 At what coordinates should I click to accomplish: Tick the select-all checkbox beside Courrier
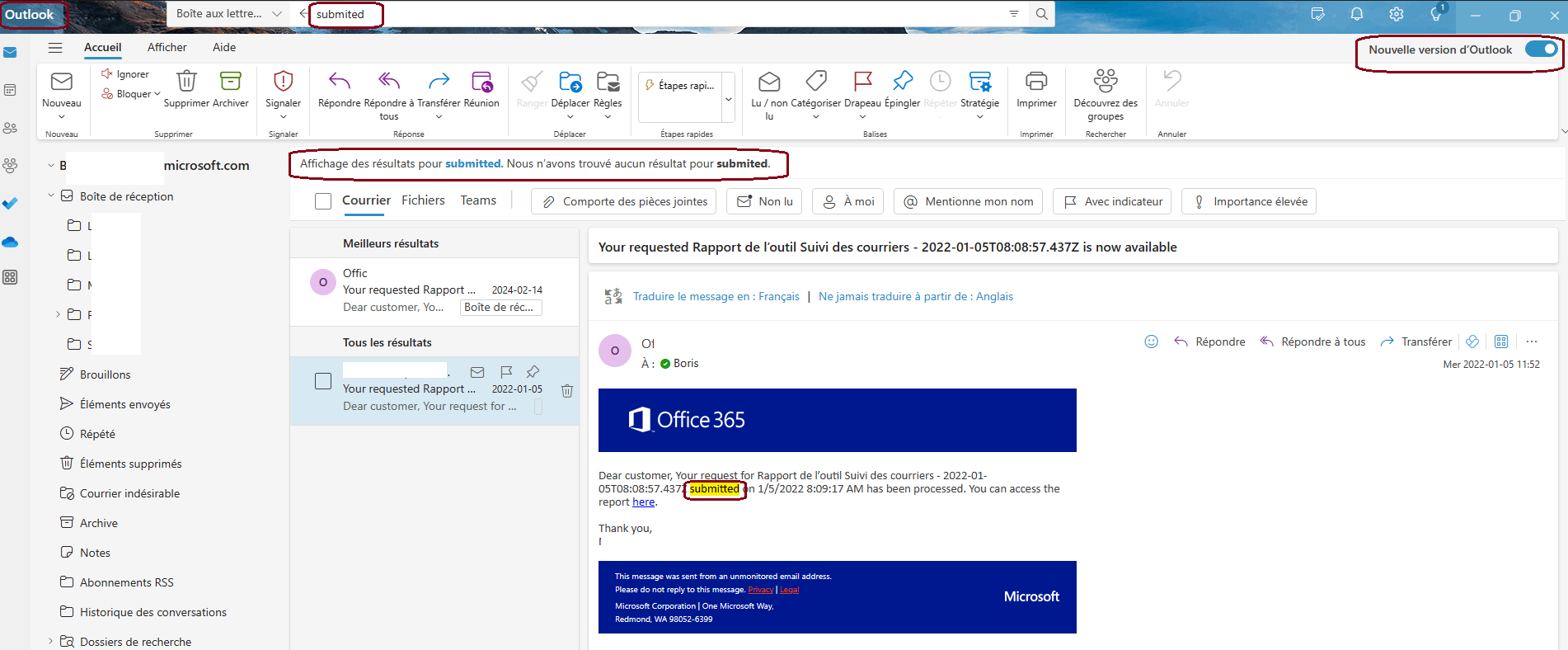pos(323,201)
